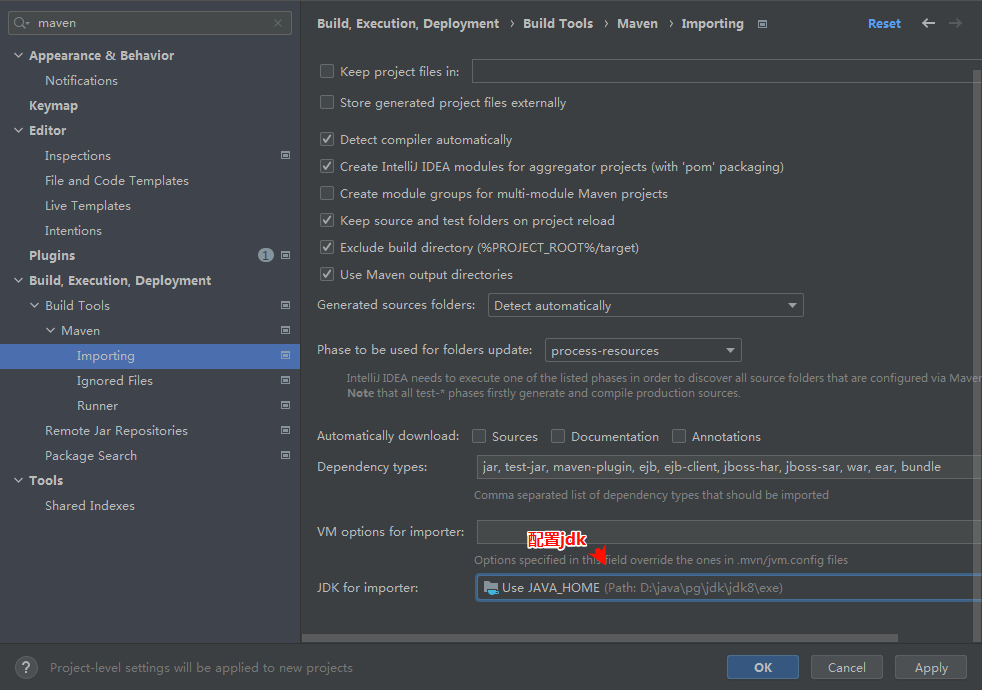Toggle Keep source and test folders checkbox
This screenshot has width=982, height=690.
click(x=327, y=220)
